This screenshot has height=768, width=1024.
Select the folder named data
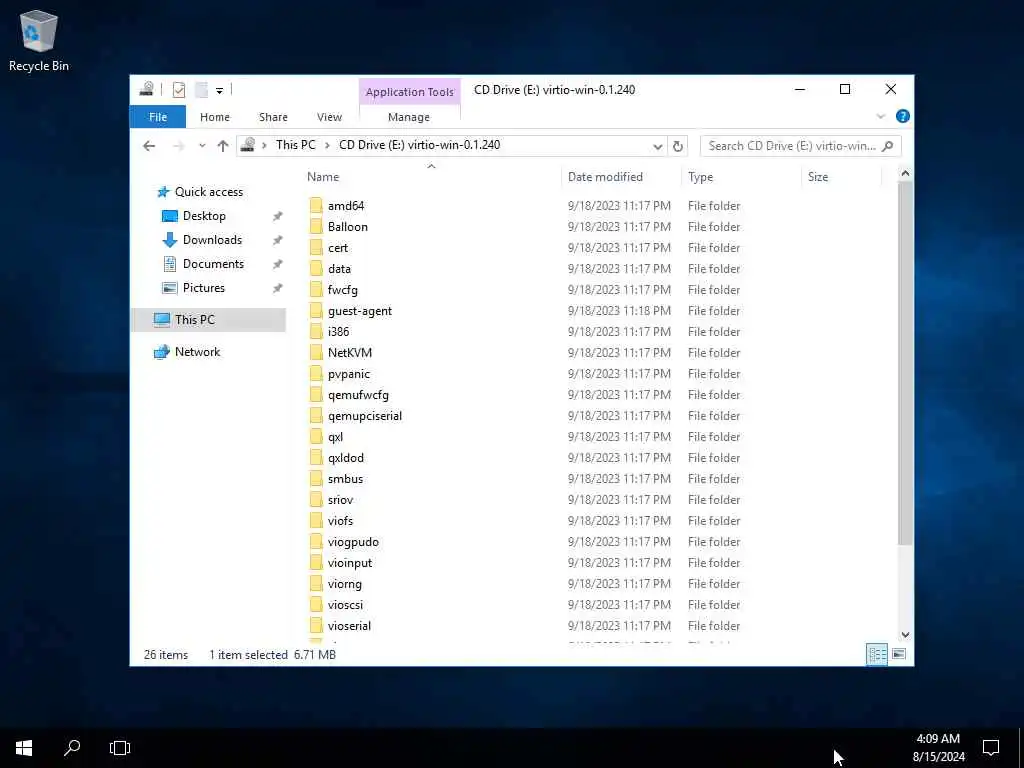point(339,268)
